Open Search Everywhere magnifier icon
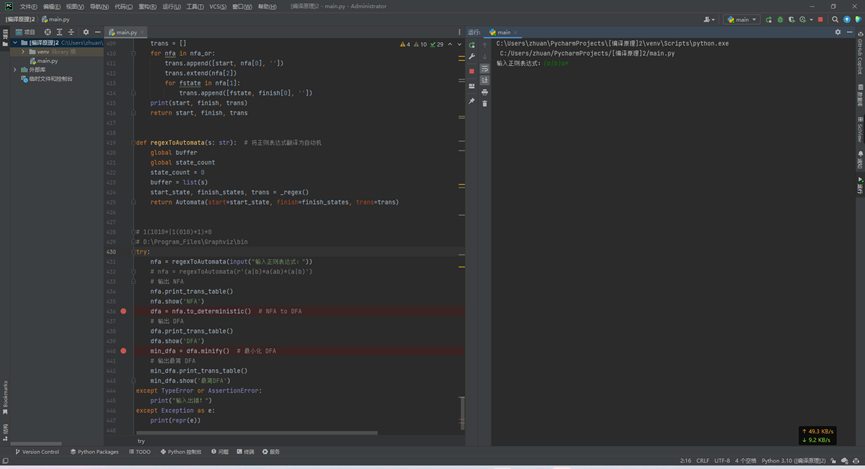The height and width of the screenshot is (469, 865). pos(835,19)
